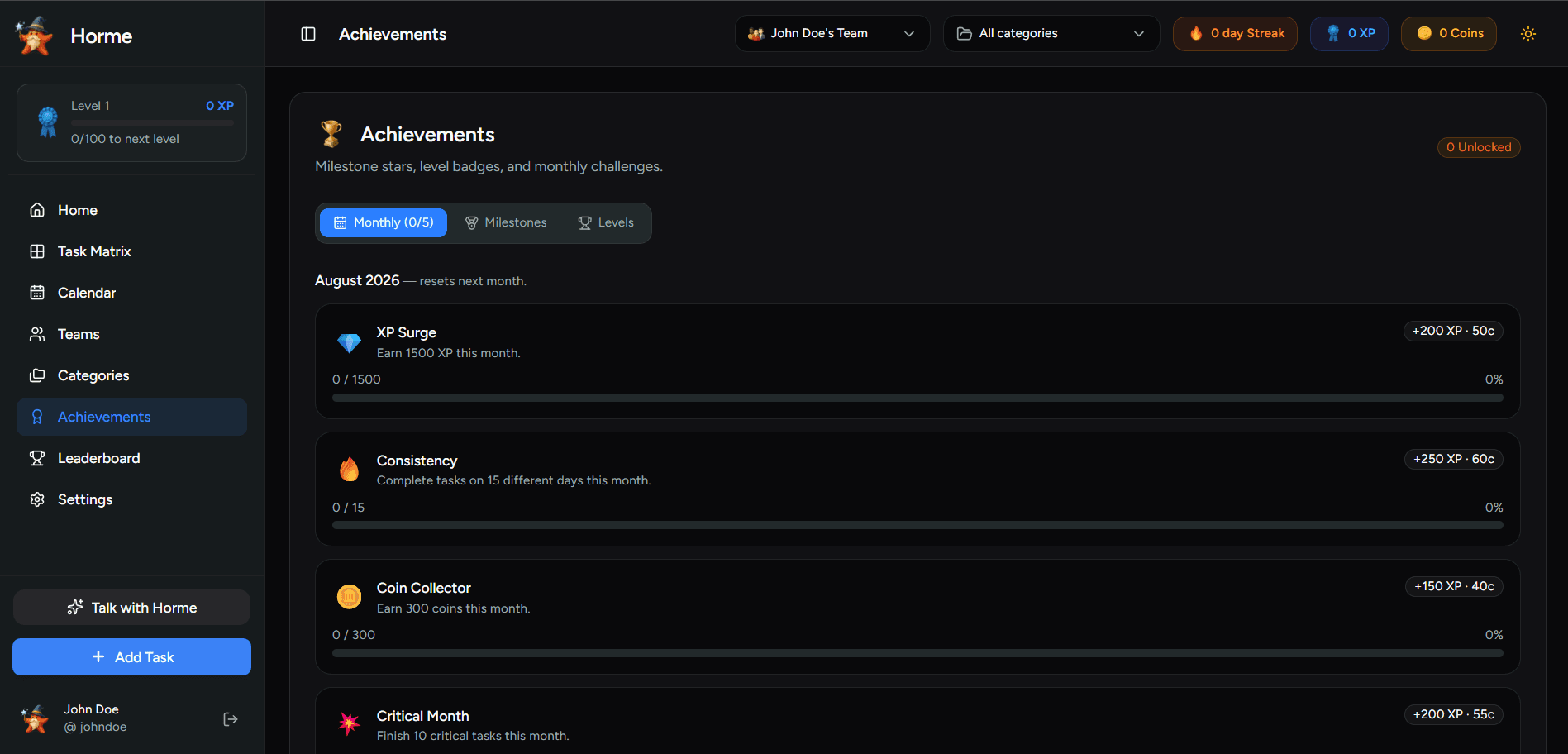
Task: Open the John Doe's Team dropdown
Action: (x=832, y=33)
